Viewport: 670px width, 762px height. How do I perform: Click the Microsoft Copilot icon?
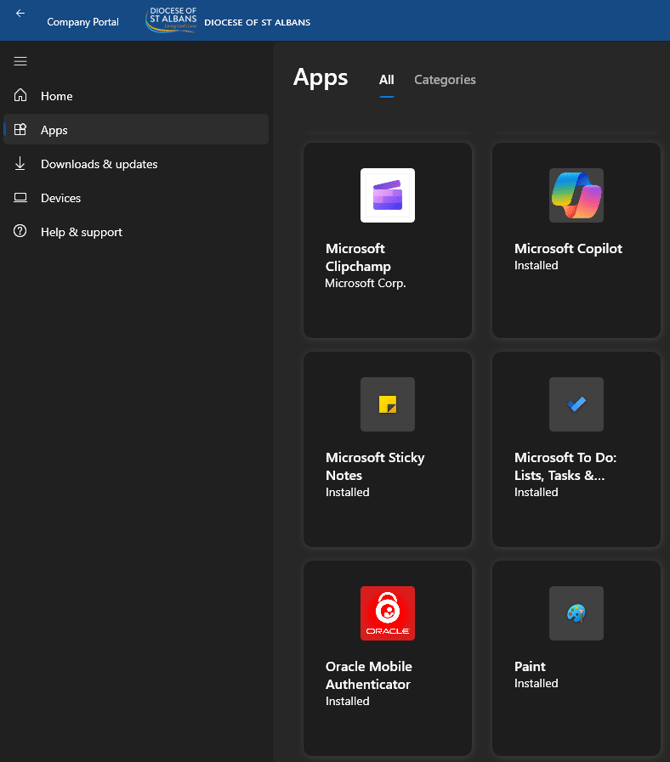[x=576, y=195]
